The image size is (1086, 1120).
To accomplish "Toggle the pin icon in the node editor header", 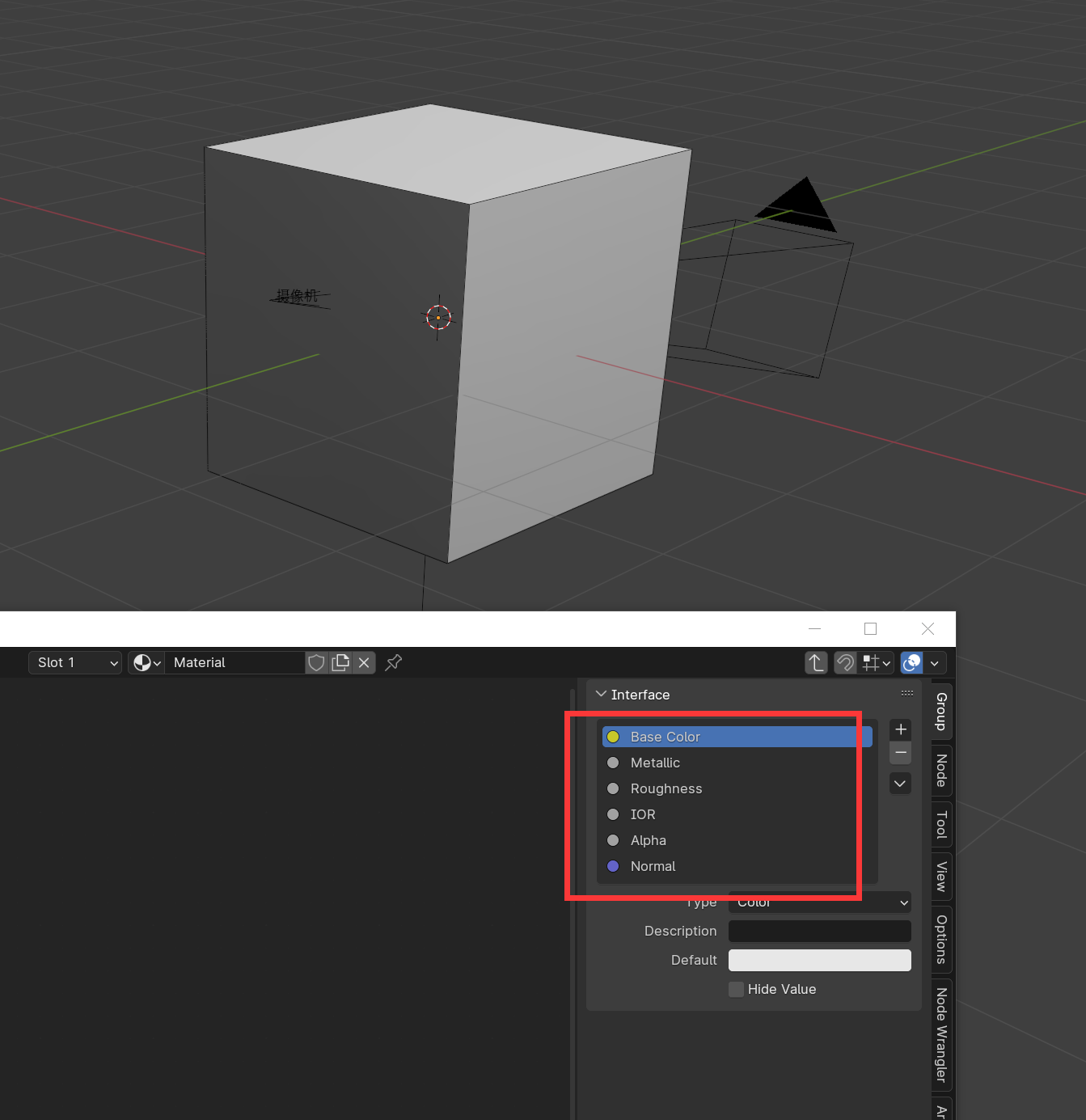I will (394, 663).
